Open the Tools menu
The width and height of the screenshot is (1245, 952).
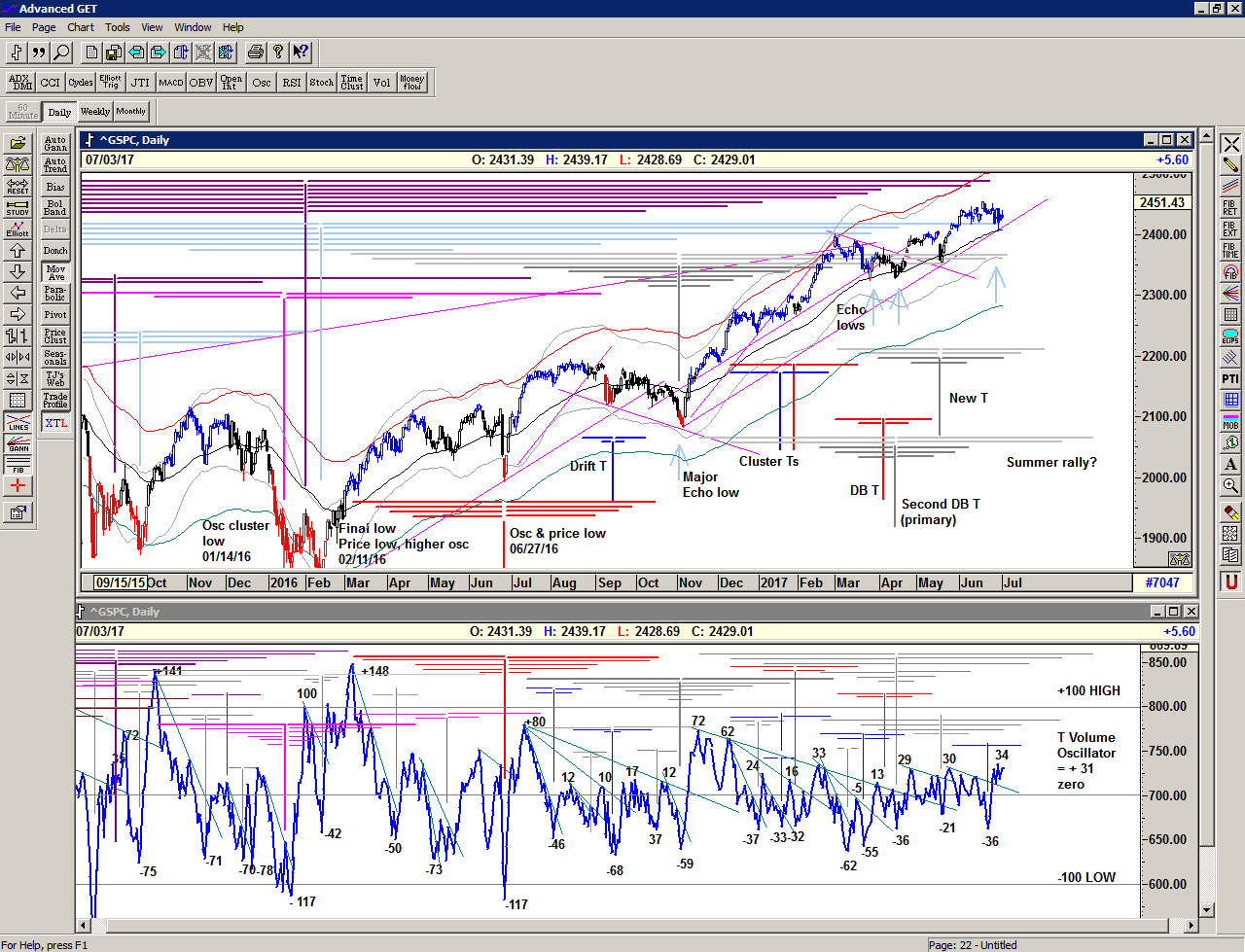pyautogui.click(x=118, y=27)
